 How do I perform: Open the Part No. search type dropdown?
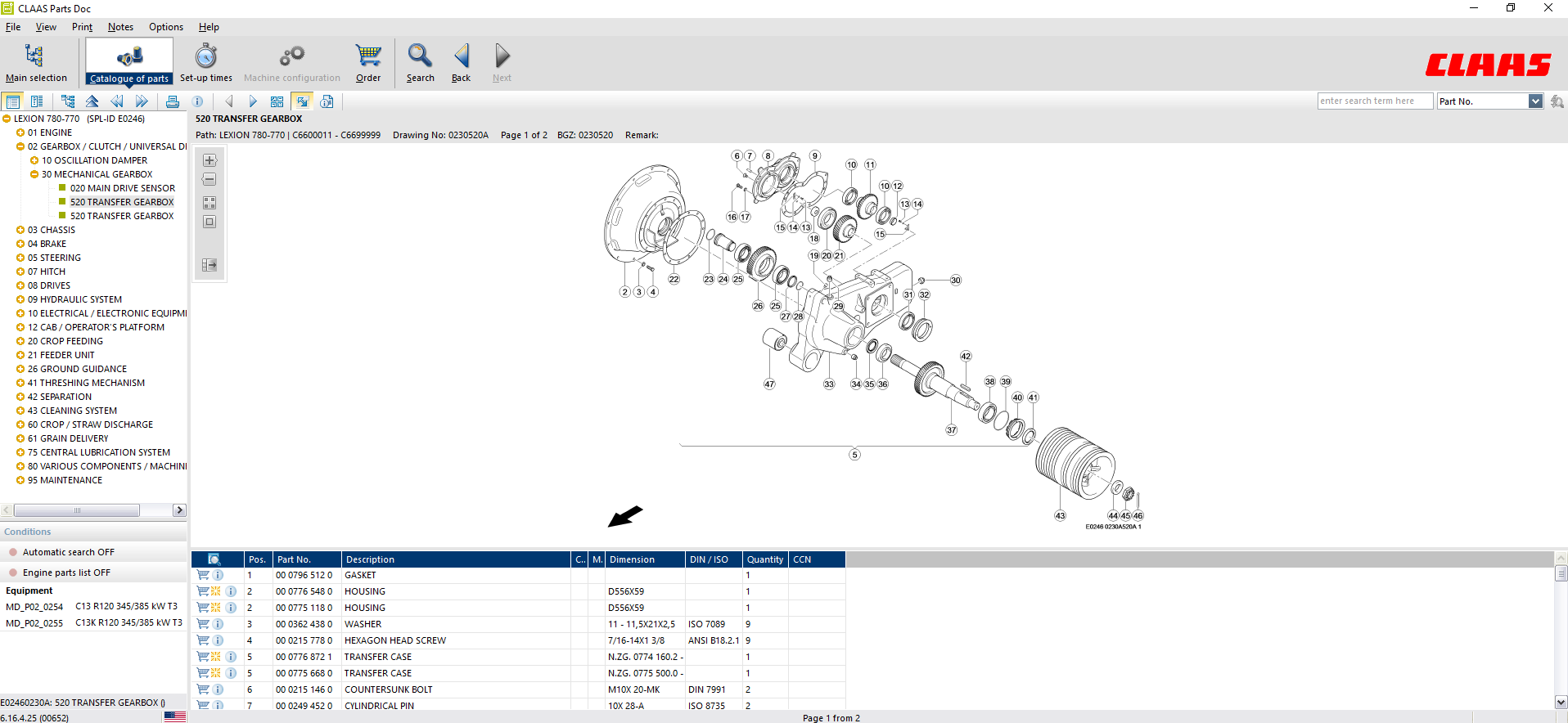coord(1535,101)
